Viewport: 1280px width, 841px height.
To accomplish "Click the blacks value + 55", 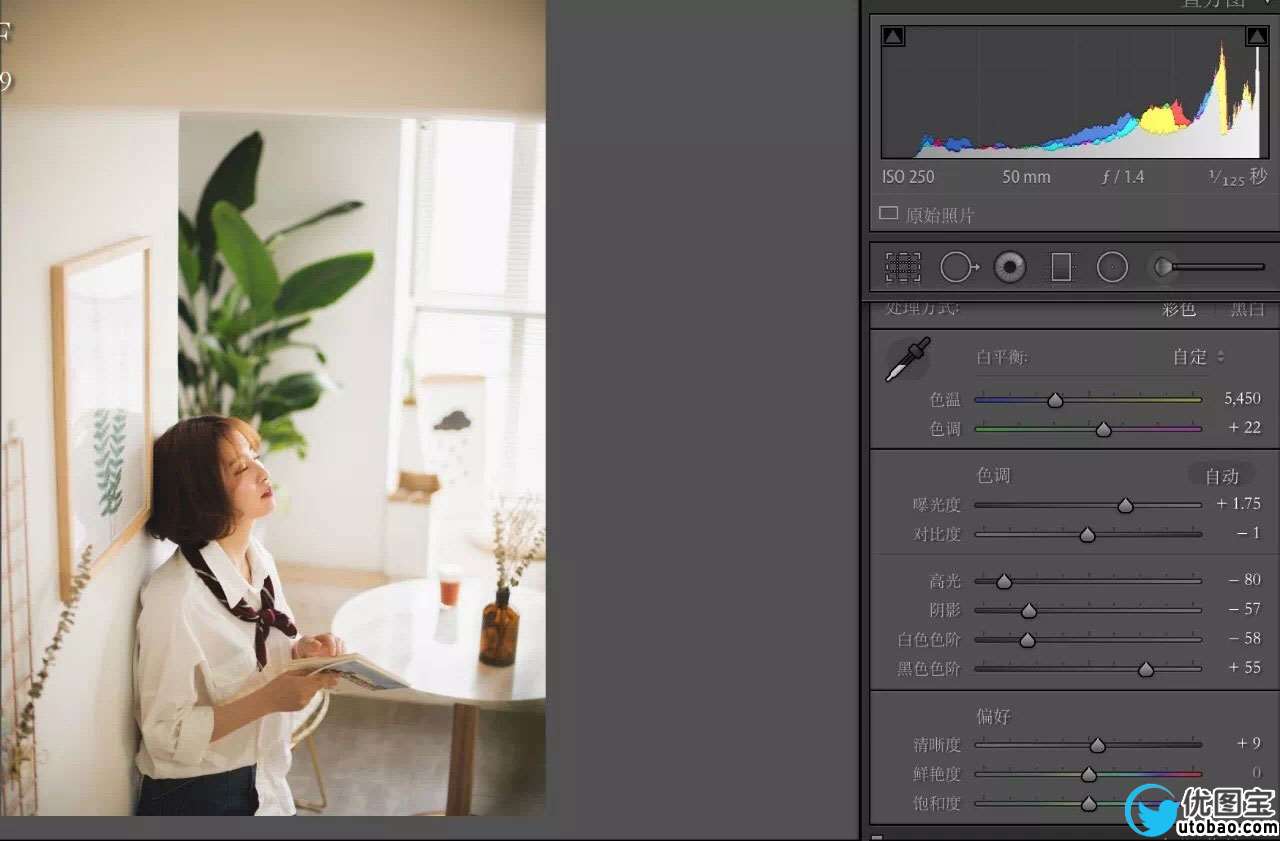I will click(x=1245, y=667).
